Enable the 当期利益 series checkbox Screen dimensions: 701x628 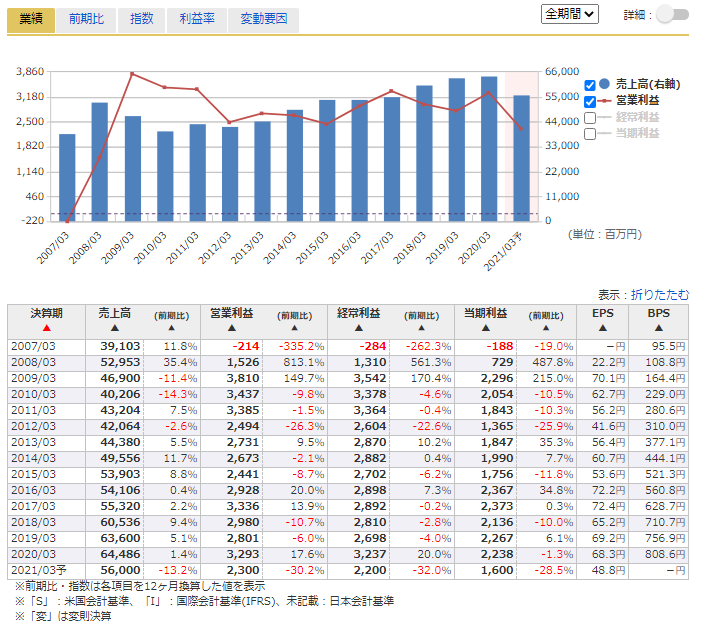pyautogui.click(x=589, y=133)
